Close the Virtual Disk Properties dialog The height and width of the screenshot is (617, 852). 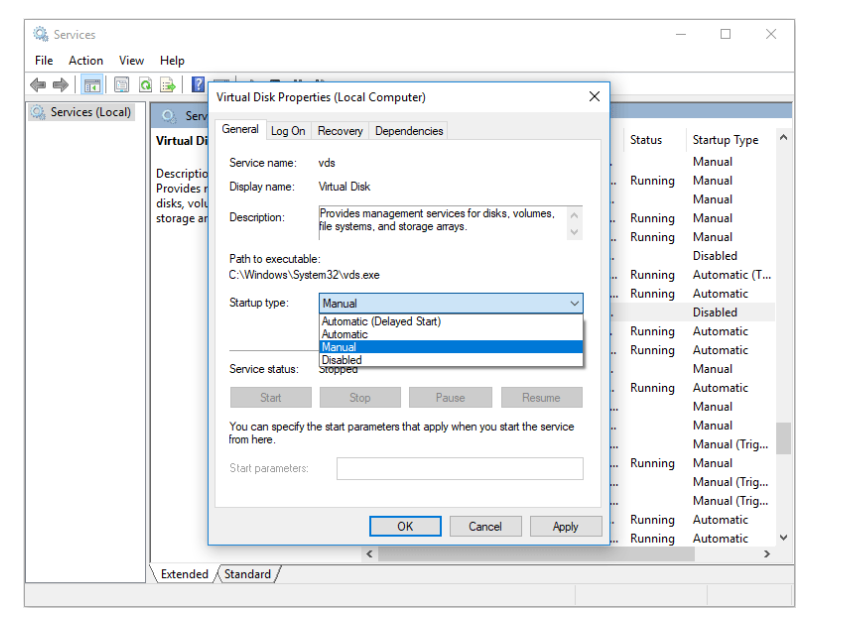(594, 97)
